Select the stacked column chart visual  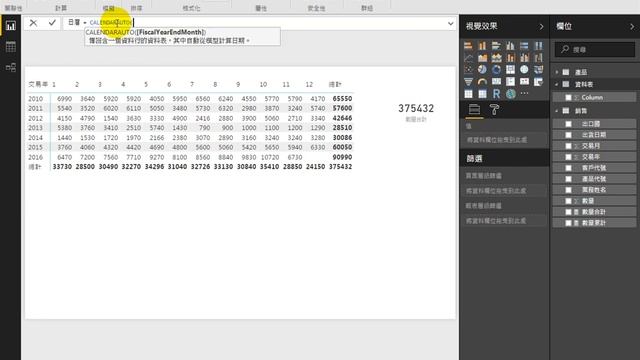(482, 46)
